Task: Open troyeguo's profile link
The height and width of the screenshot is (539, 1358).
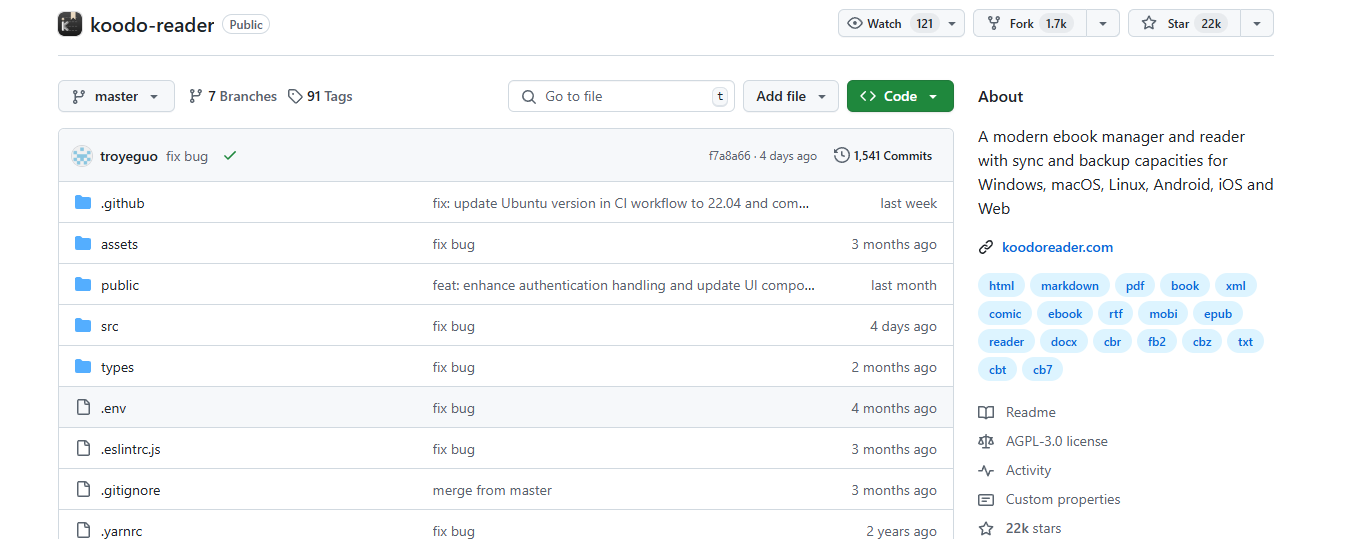Action: 130,156
